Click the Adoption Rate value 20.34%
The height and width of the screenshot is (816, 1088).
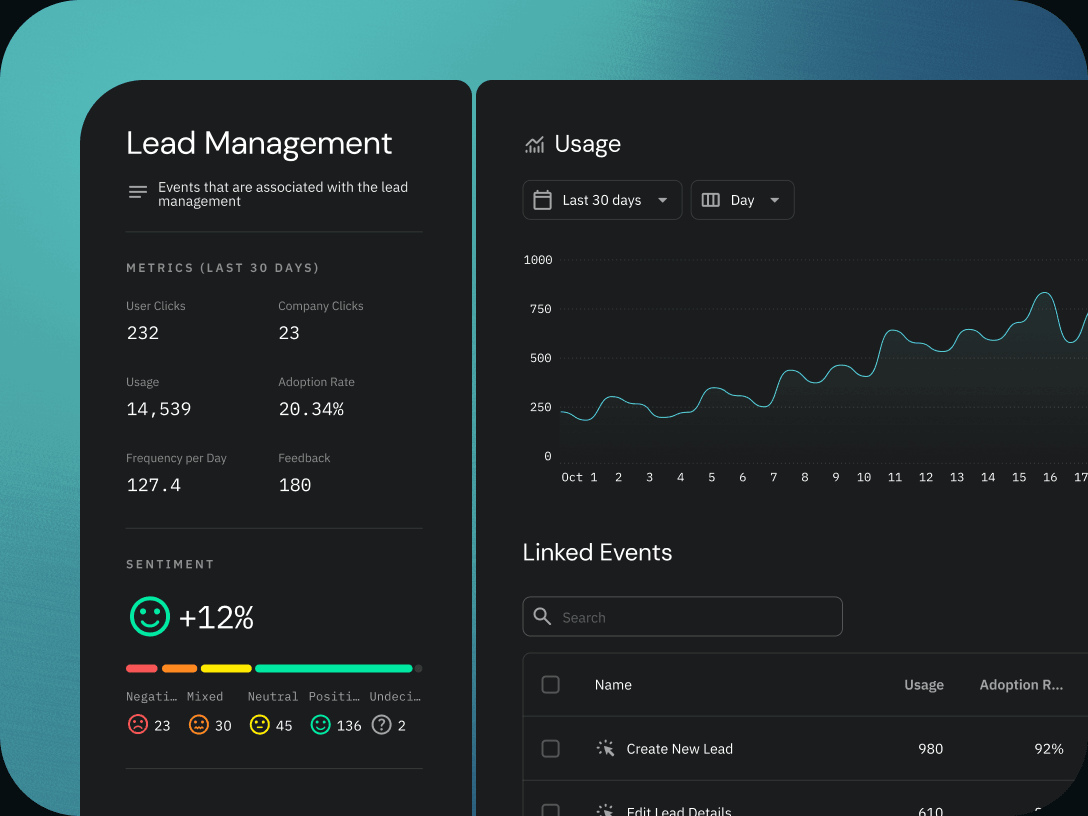coord(311,409)
